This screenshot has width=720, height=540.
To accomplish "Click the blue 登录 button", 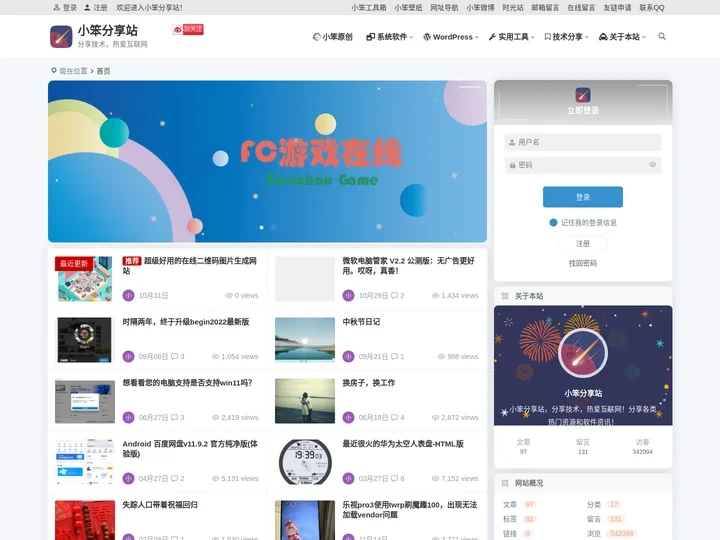I will pyautogui.click(x=583, y=197).
